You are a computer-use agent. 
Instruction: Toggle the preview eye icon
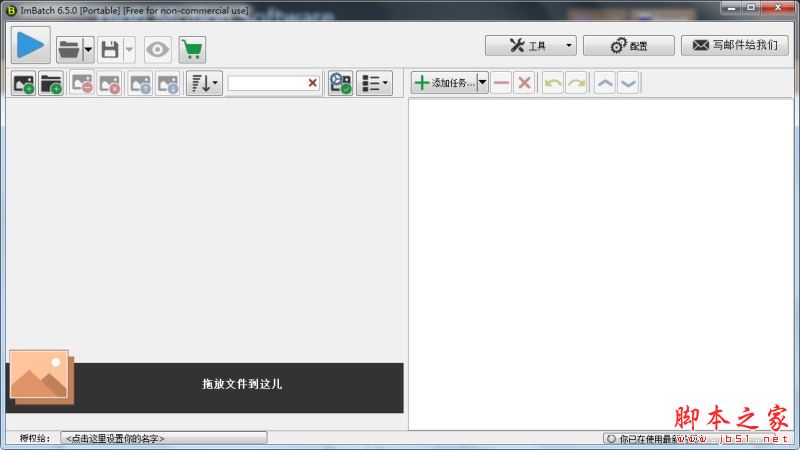(158, 49)
